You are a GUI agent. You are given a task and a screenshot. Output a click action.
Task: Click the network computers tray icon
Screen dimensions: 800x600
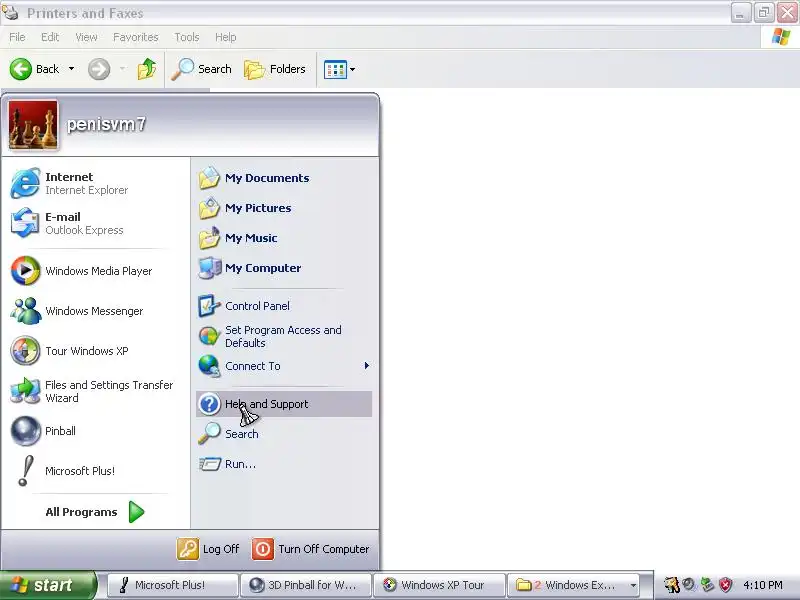coord(707,585)
